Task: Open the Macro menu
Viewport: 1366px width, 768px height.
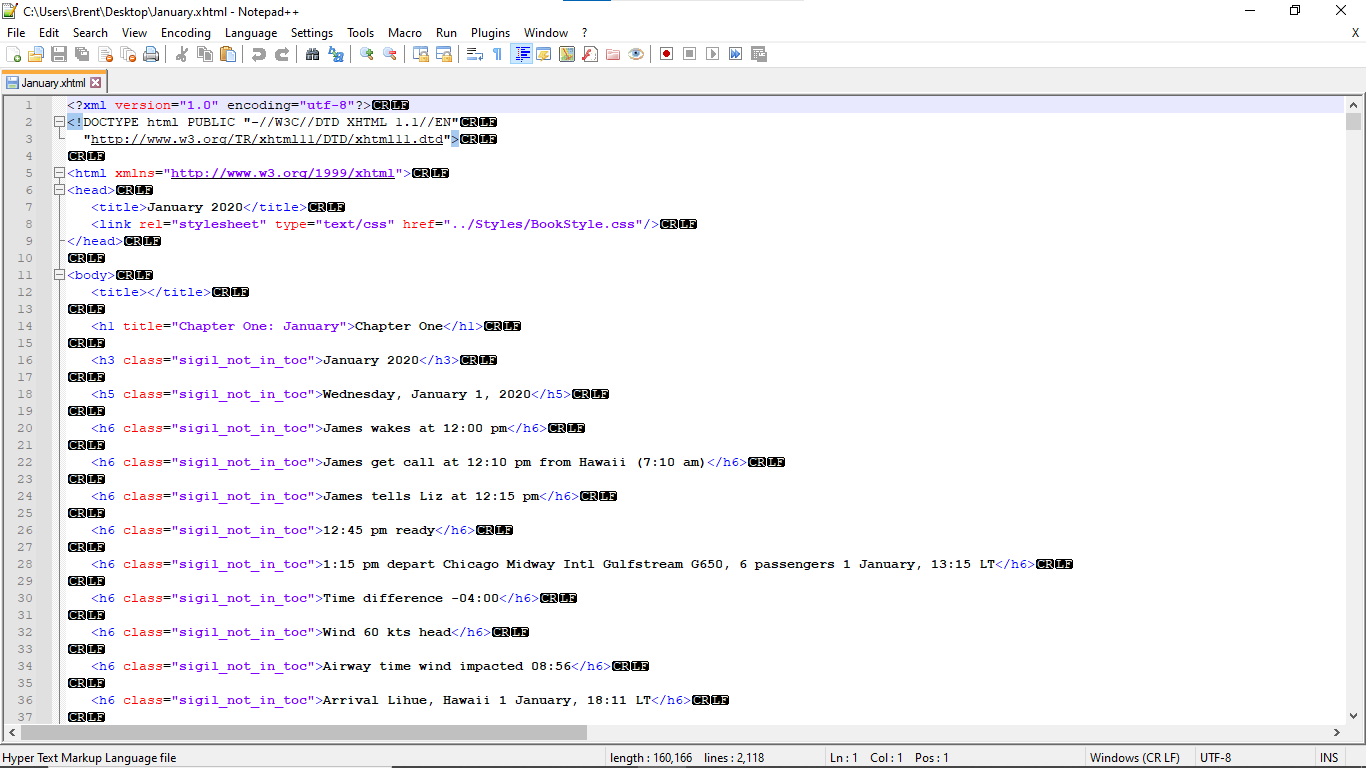Action: coord(405,33)
